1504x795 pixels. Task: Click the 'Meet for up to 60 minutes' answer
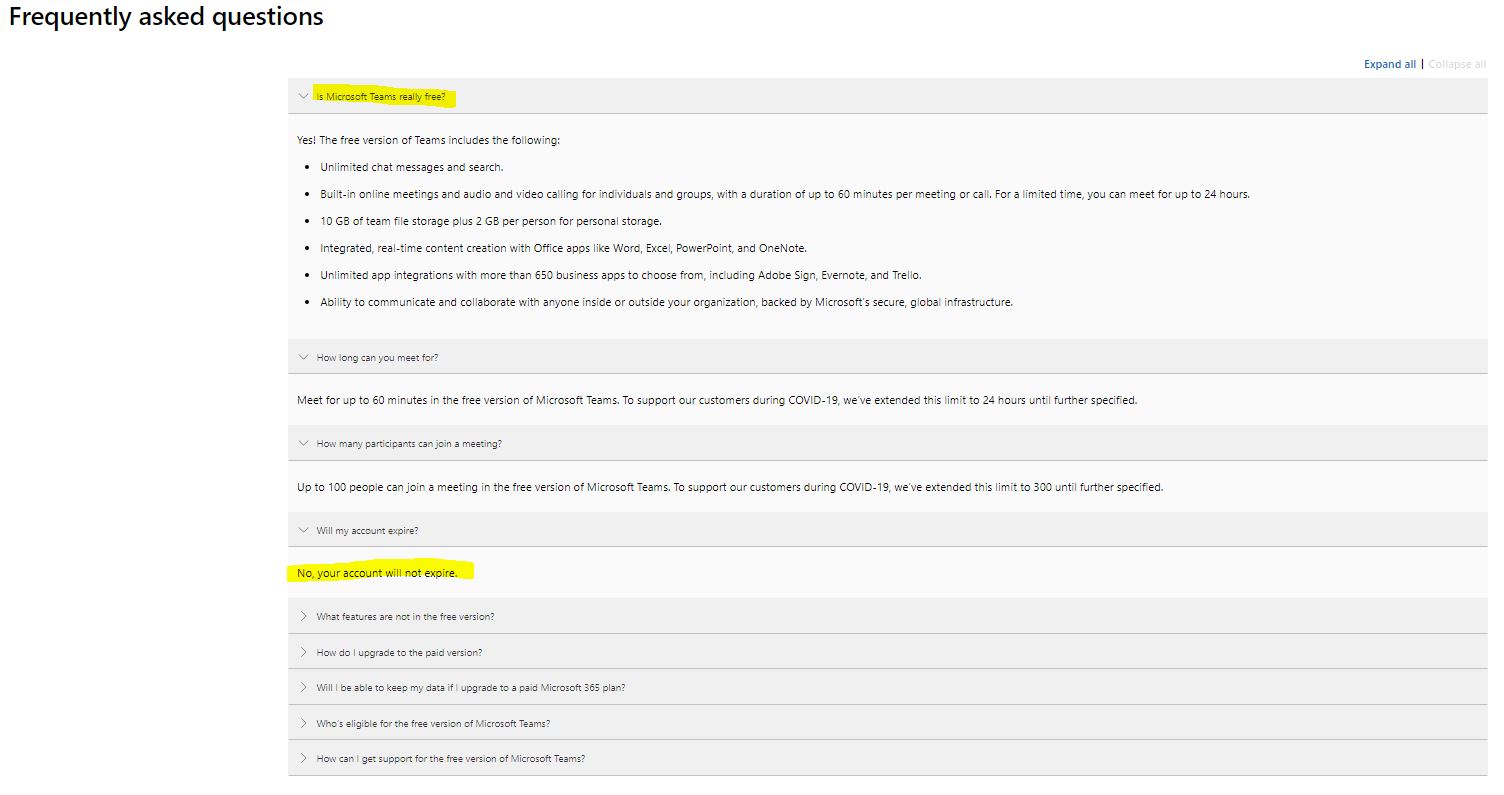[717, 401]
